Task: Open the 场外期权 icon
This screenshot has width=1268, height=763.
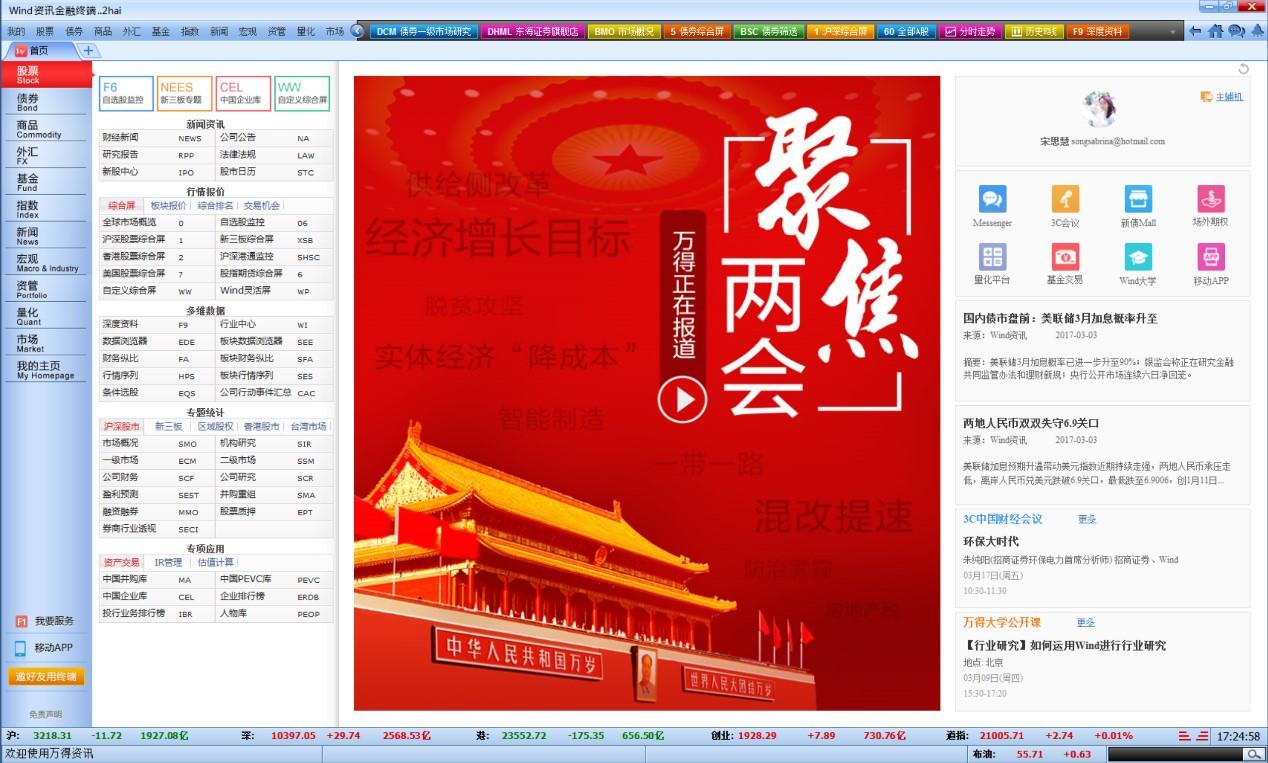Action: (1210, 199)
